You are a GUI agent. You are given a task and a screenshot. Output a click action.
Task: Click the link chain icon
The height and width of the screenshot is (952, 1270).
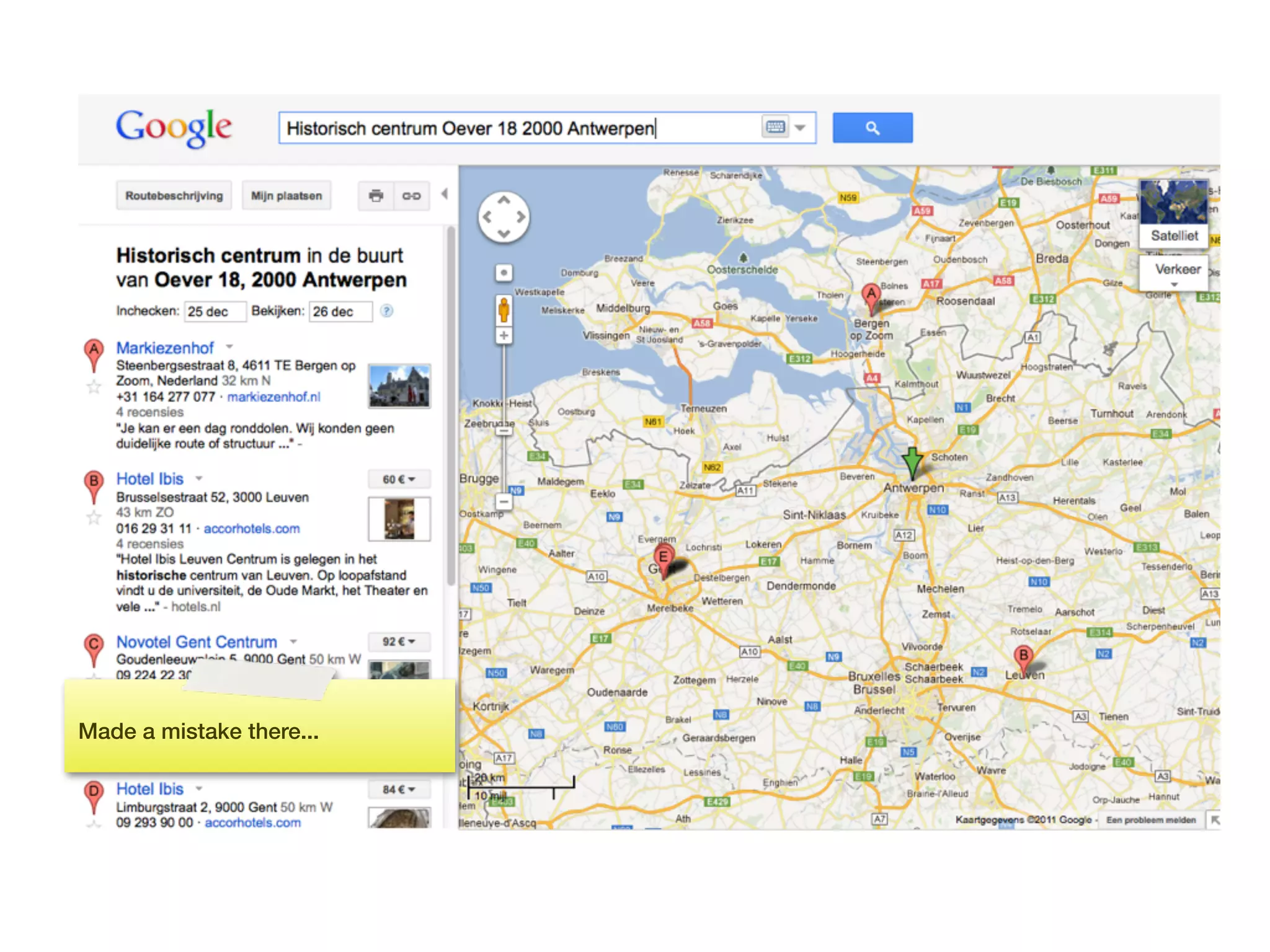click(x=411, y=196)
